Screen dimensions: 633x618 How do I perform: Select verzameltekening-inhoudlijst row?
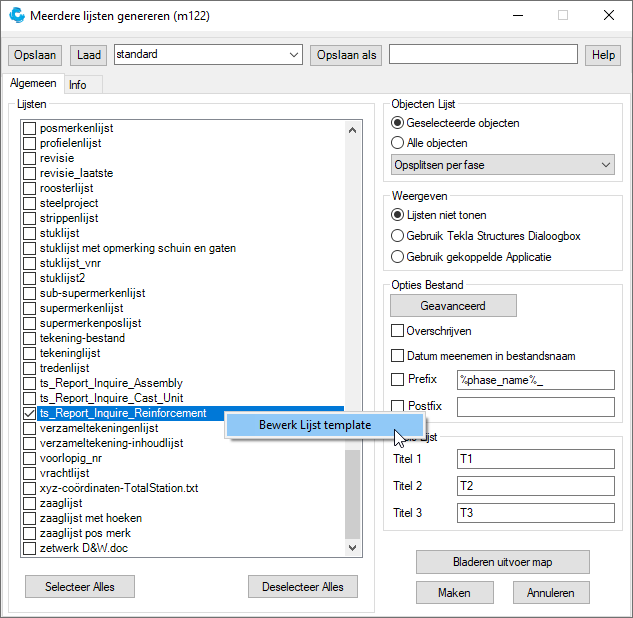tap(111, 443)
